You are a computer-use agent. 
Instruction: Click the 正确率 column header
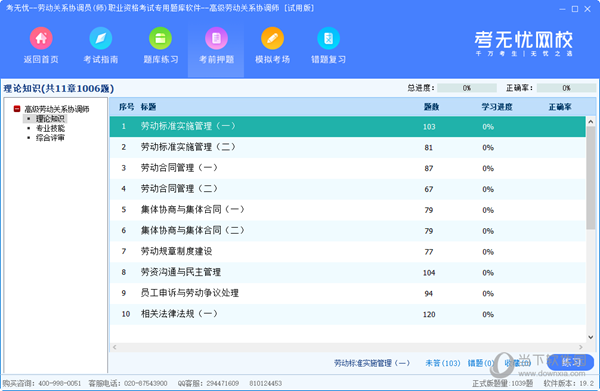(x=560, y=107)
